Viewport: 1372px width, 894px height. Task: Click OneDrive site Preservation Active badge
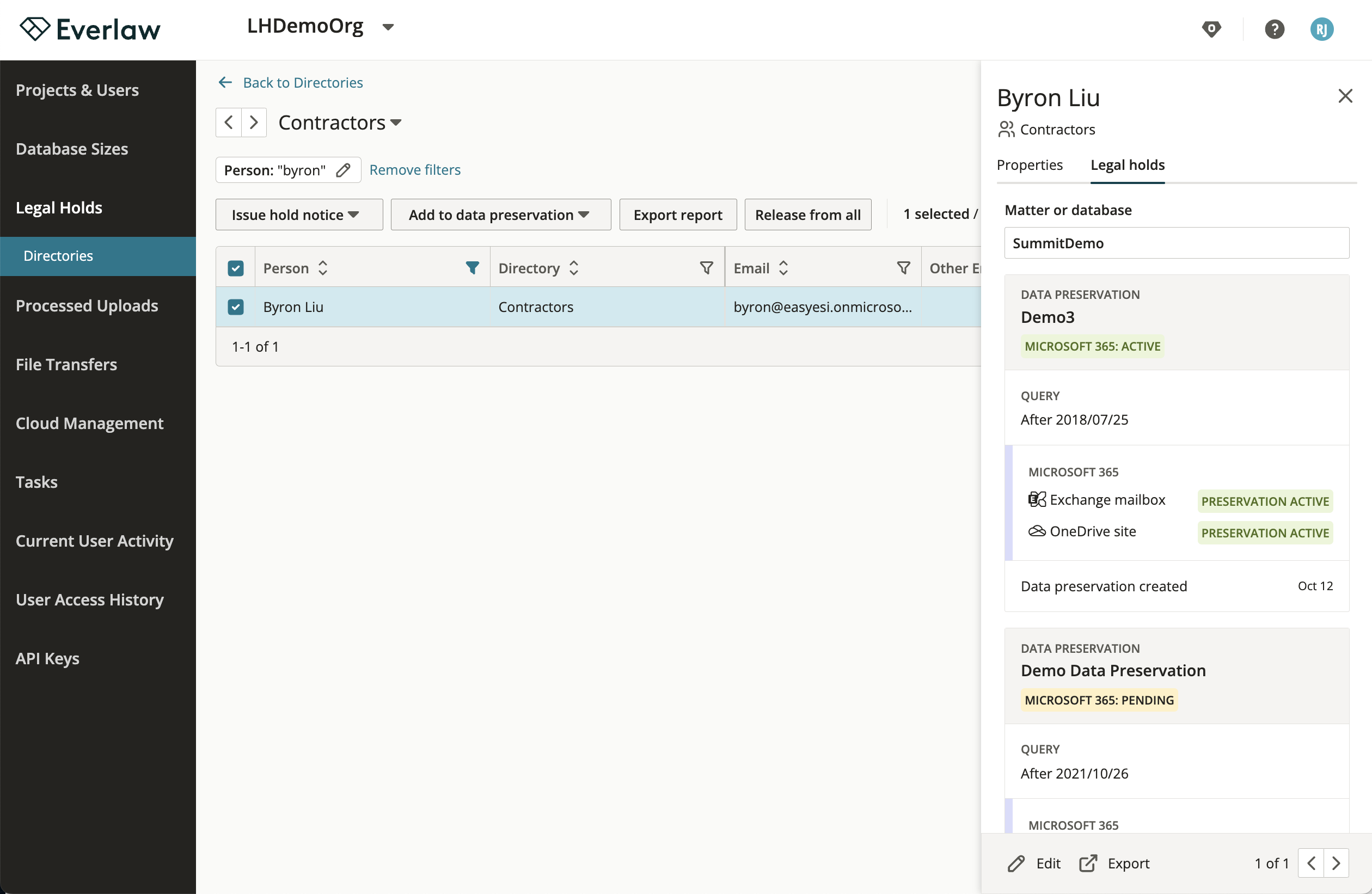(x=1265, y=532)
